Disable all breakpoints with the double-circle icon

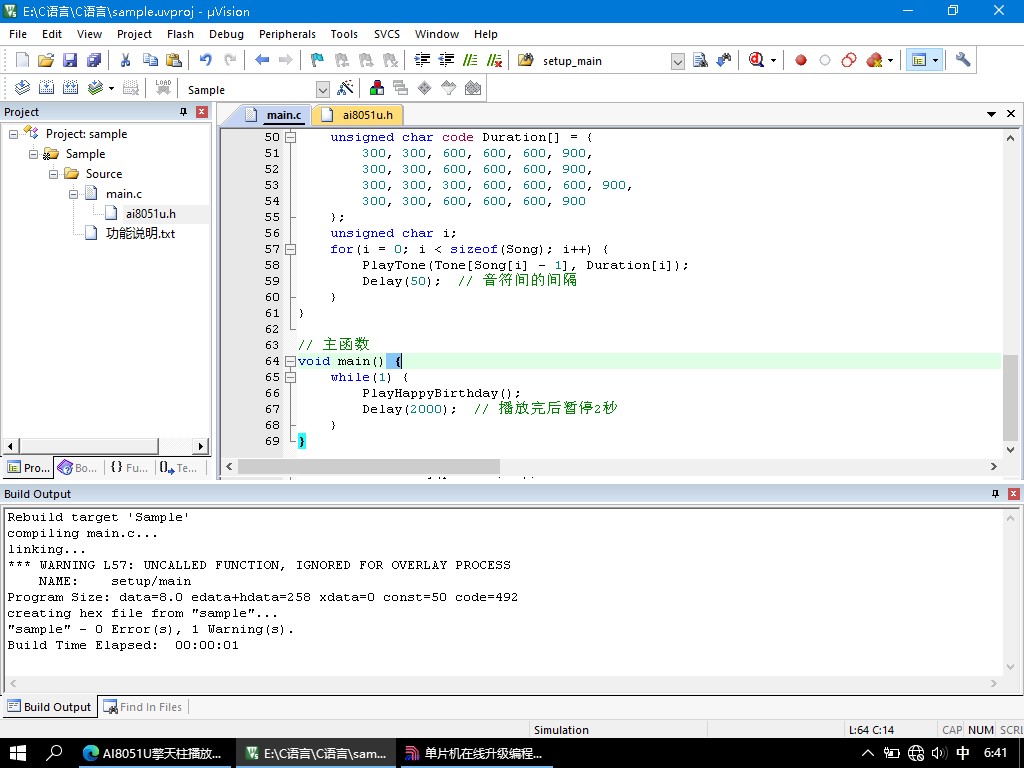pyautogui.click(x=849, y=60)
